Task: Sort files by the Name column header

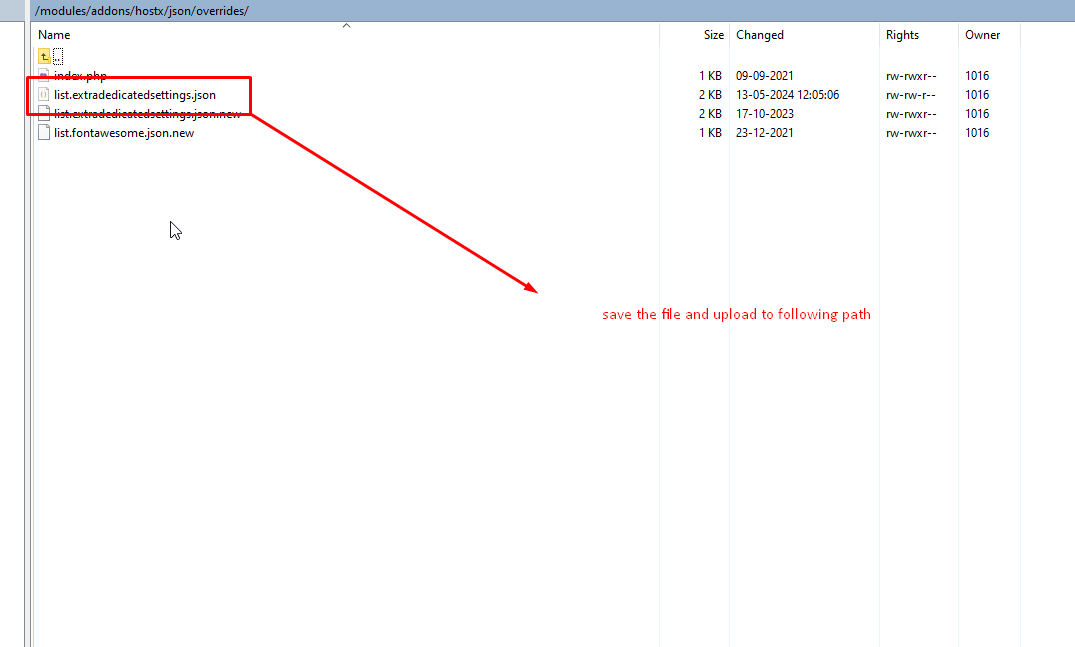Action: 54,35
